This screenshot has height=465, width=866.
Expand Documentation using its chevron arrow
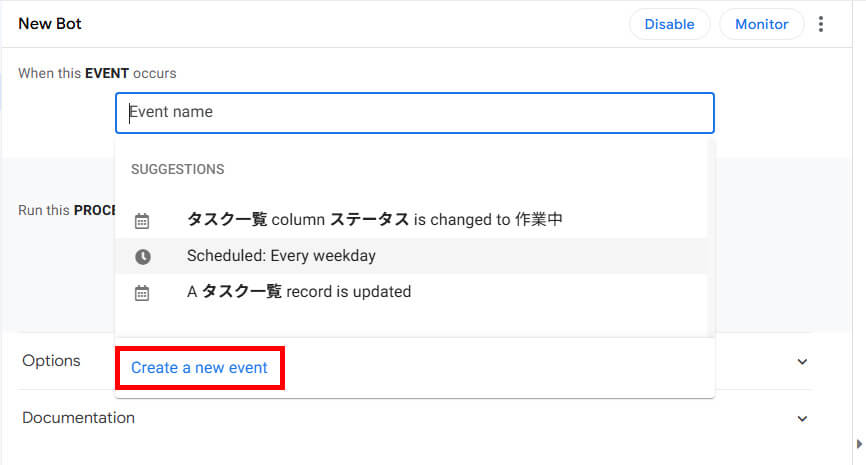[801, 419]
